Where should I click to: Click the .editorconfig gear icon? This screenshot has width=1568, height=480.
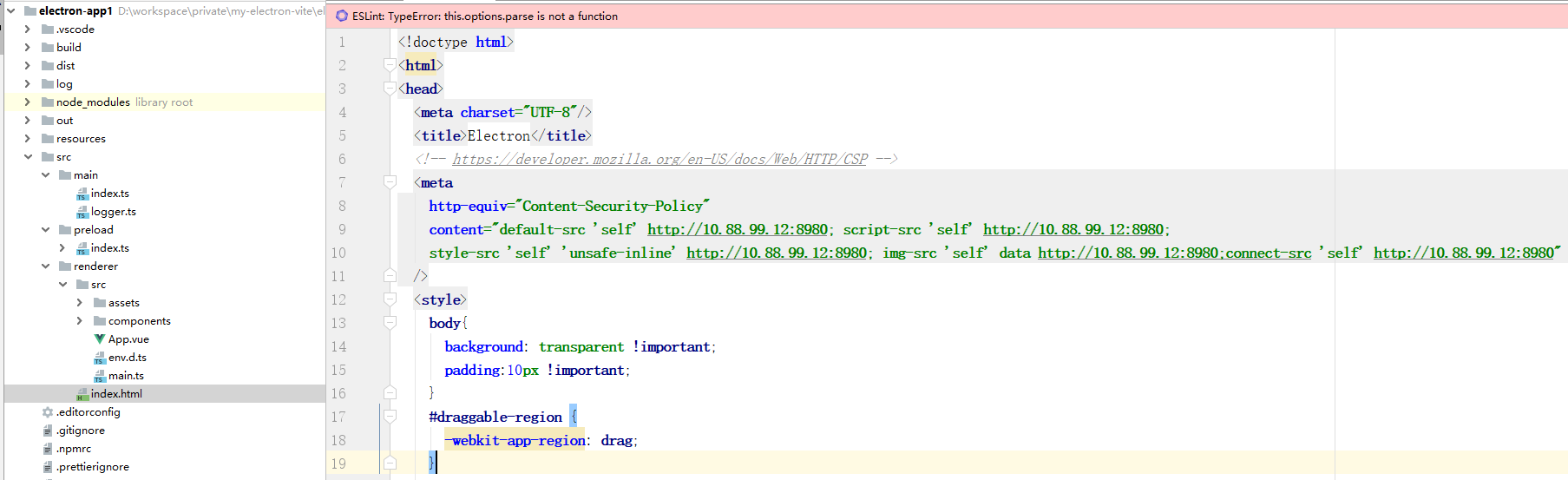pos(48,412)
